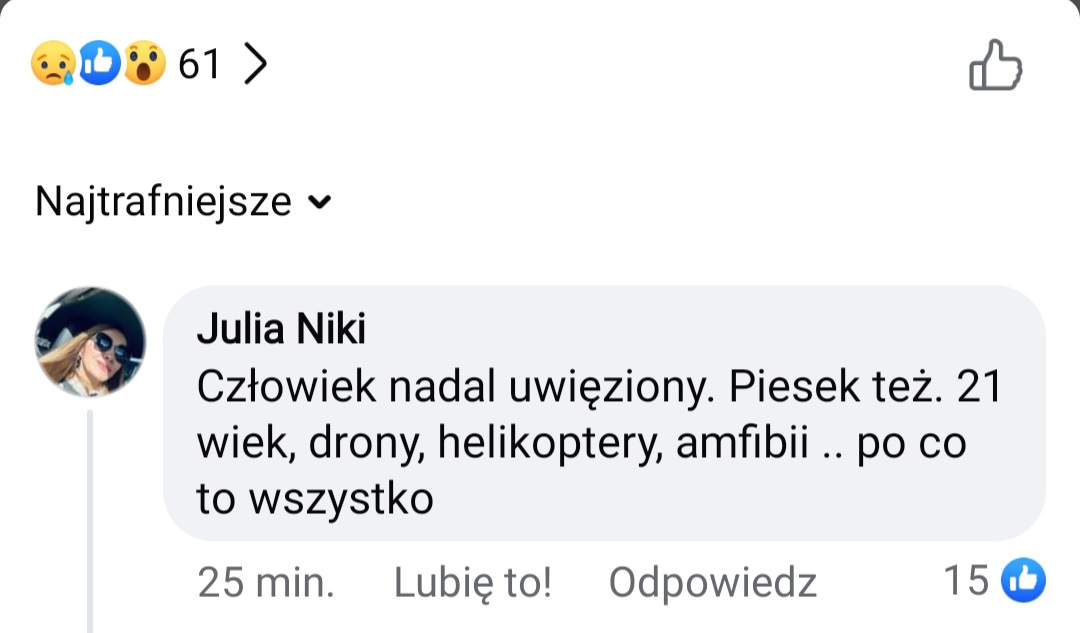View who reacted via the 15 count
Image resolution: width=1080 pixels, height=633 pixels.
(966, 581)
